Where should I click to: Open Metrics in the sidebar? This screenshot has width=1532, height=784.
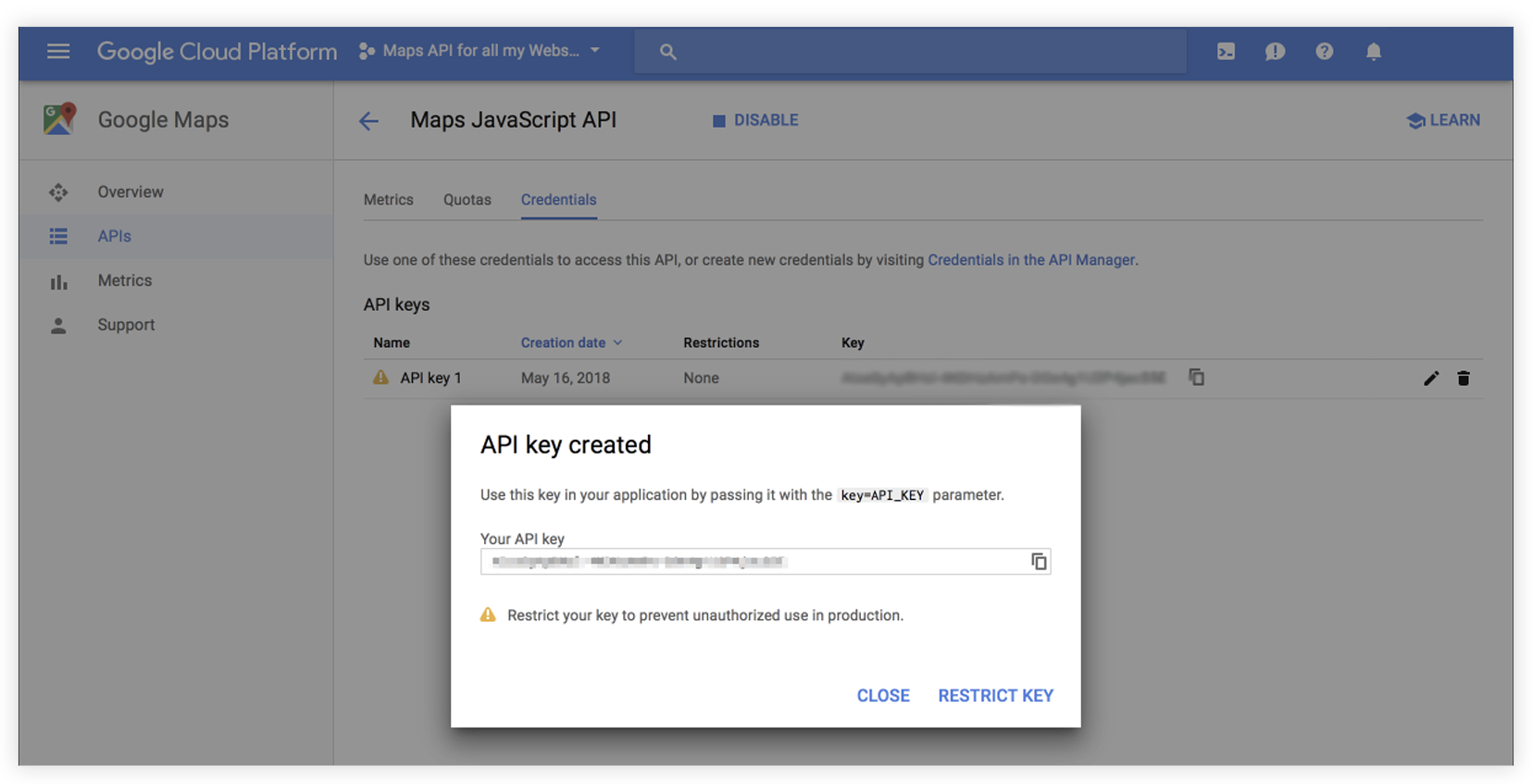click(125, 280)
